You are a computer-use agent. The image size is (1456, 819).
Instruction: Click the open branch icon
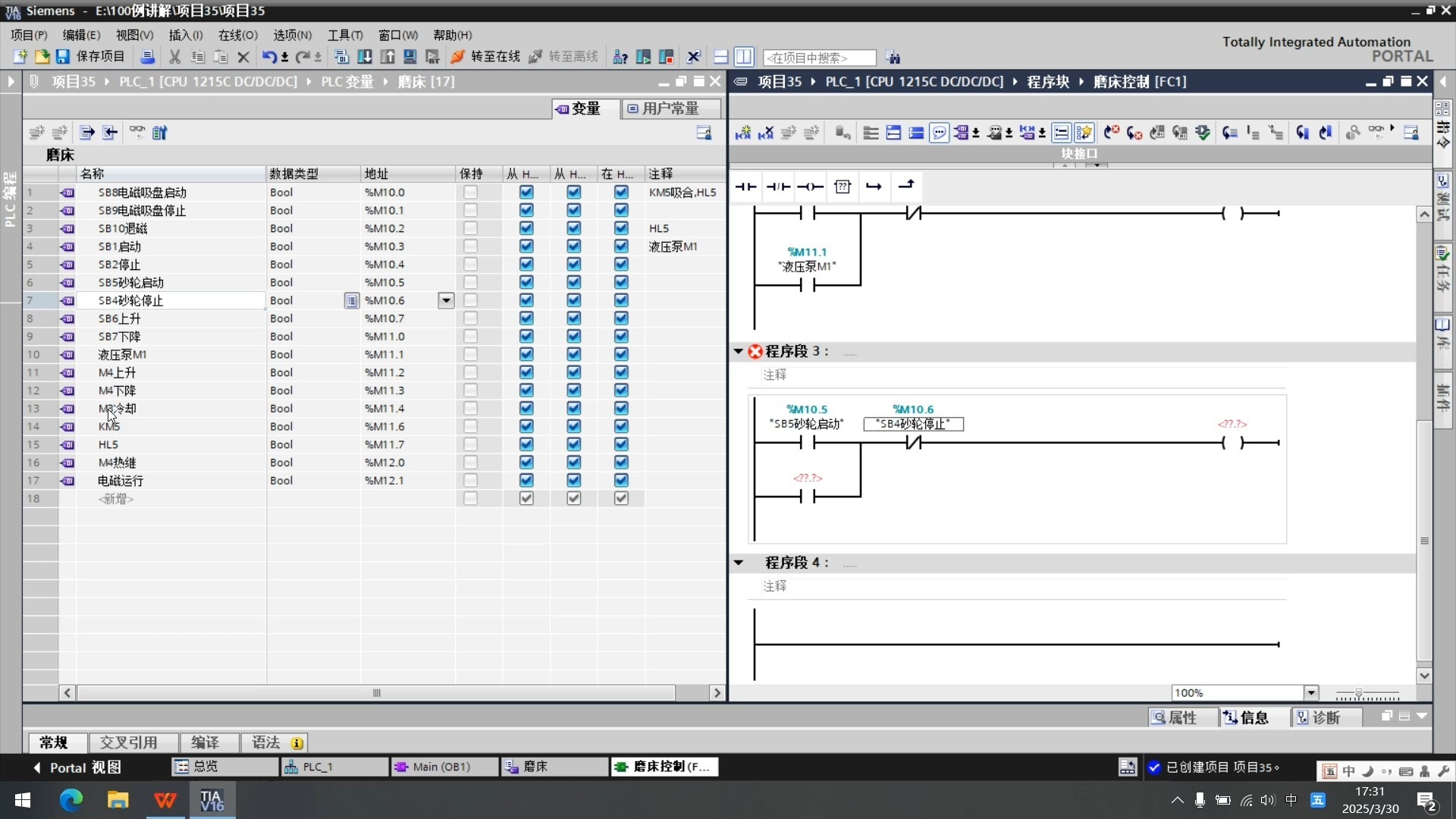point(874,187)
